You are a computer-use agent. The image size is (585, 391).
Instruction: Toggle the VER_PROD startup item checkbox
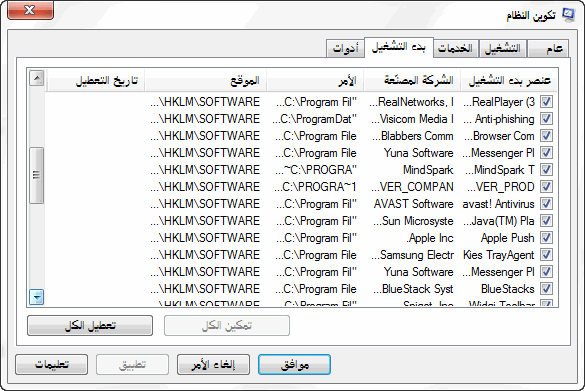[547, 187]
